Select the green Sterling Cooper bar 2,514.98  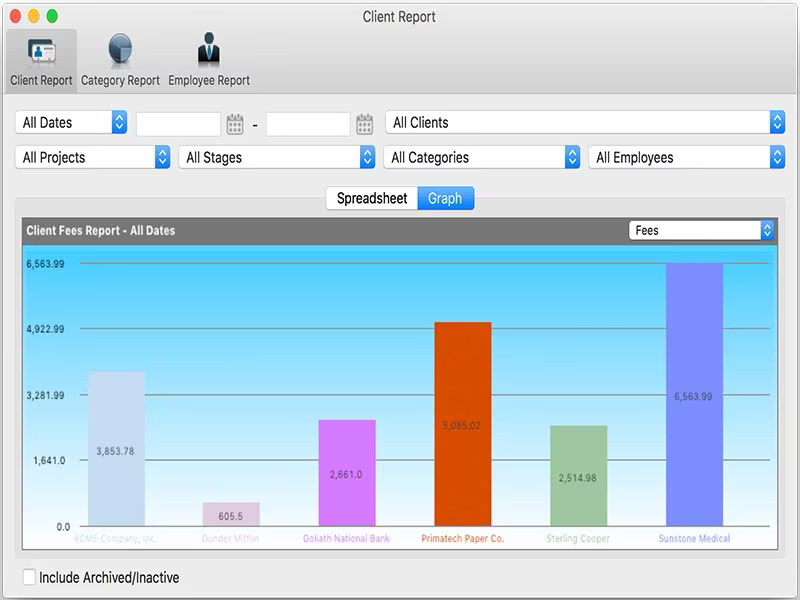point(579,476)
